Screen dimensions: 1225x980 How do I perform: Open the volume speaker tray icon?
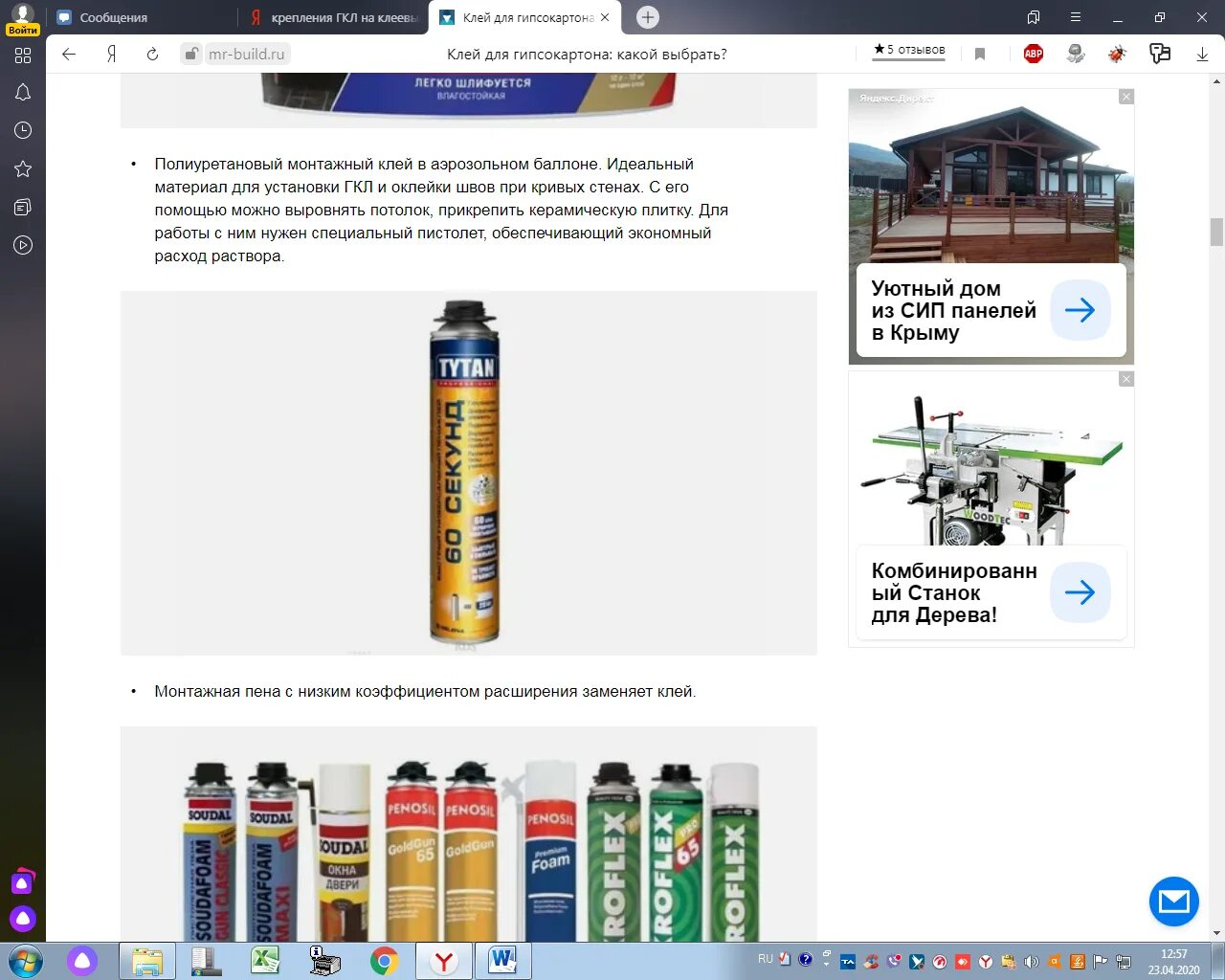pos(1031,962)
